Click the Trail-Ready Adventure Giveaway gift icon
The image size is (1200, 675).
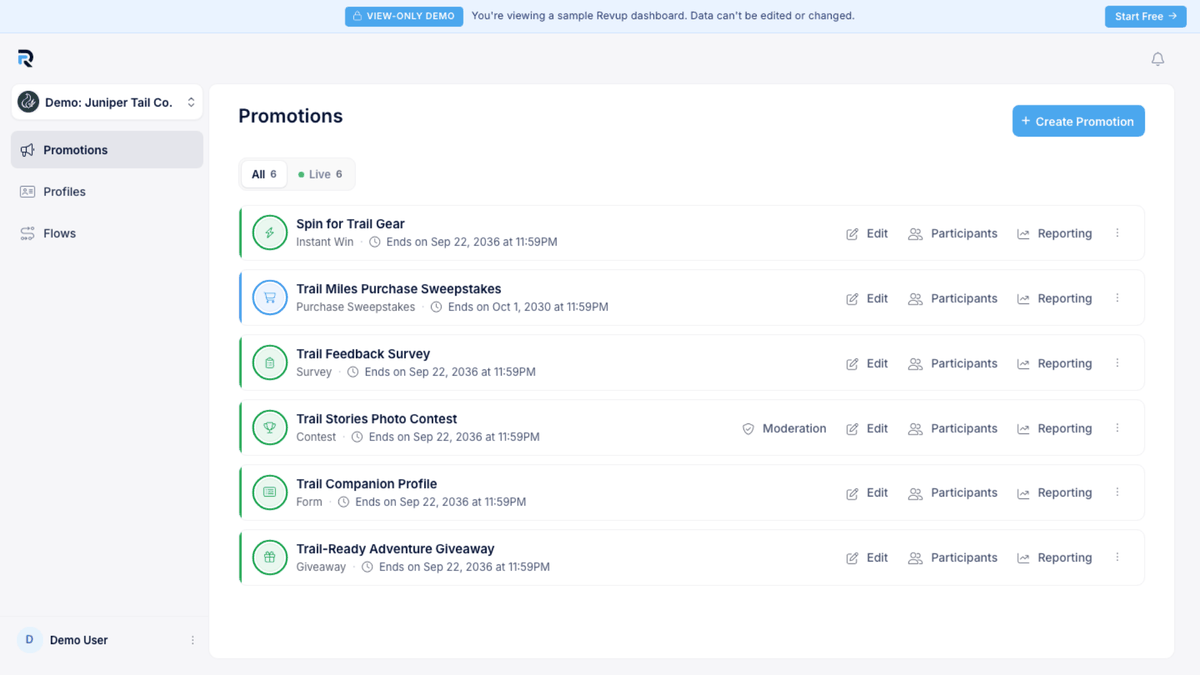point(270,557)
